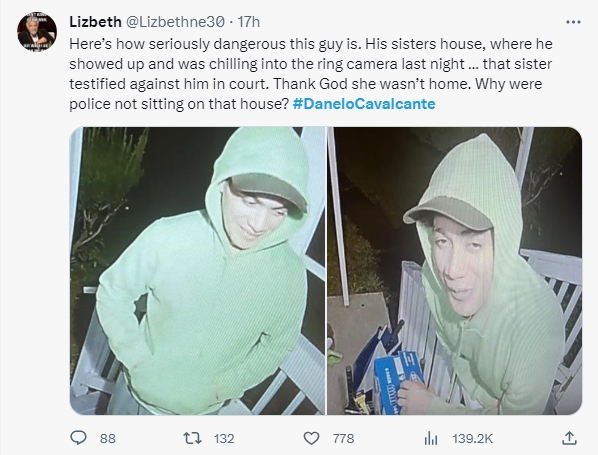Screen dimensions: 598x455
Task: Click the 88 replies count
Action: click(x=108, y=439)
